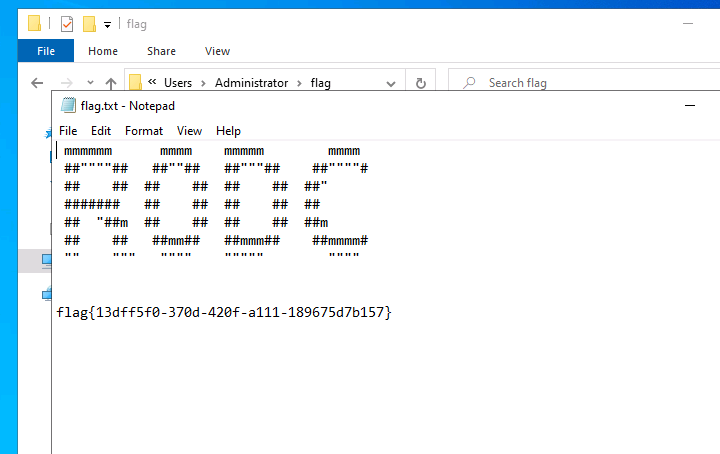Image resolution: width=720 pixels, height=454 pixels.
Task: Click the flag text line in Notepad
Action: [224, 313]
